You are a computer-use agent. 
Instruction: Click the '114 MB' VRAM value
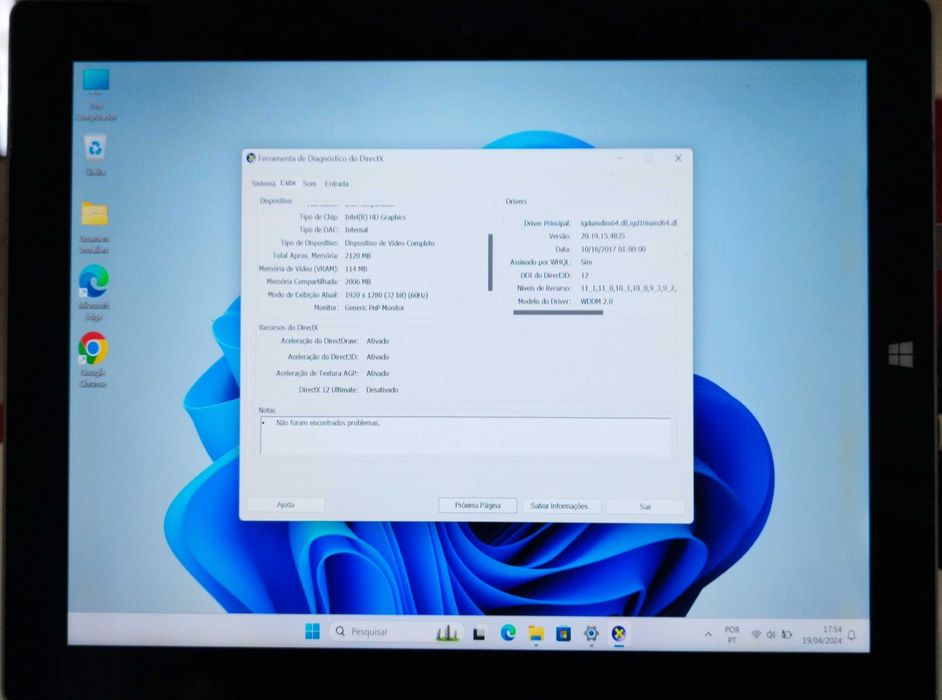[x=356, y=269]
